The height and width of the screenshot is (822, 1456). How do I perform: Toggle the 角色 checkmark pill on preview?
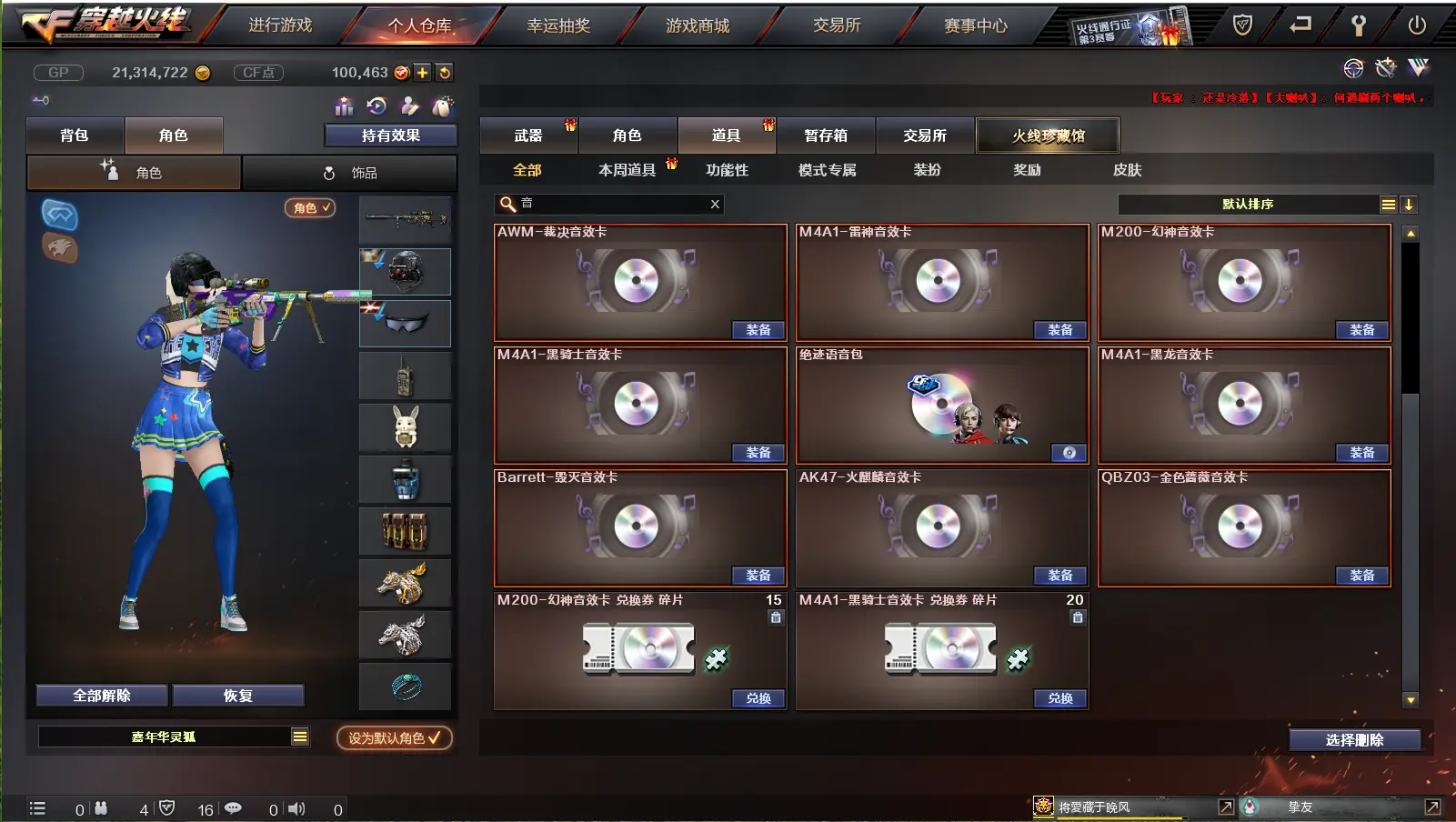310,208
